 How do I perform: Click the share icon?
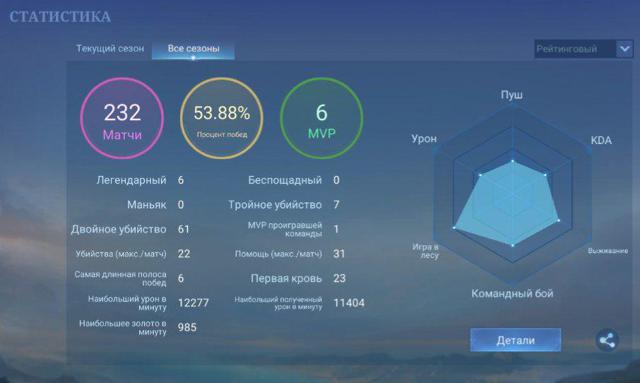coord(607,340)
